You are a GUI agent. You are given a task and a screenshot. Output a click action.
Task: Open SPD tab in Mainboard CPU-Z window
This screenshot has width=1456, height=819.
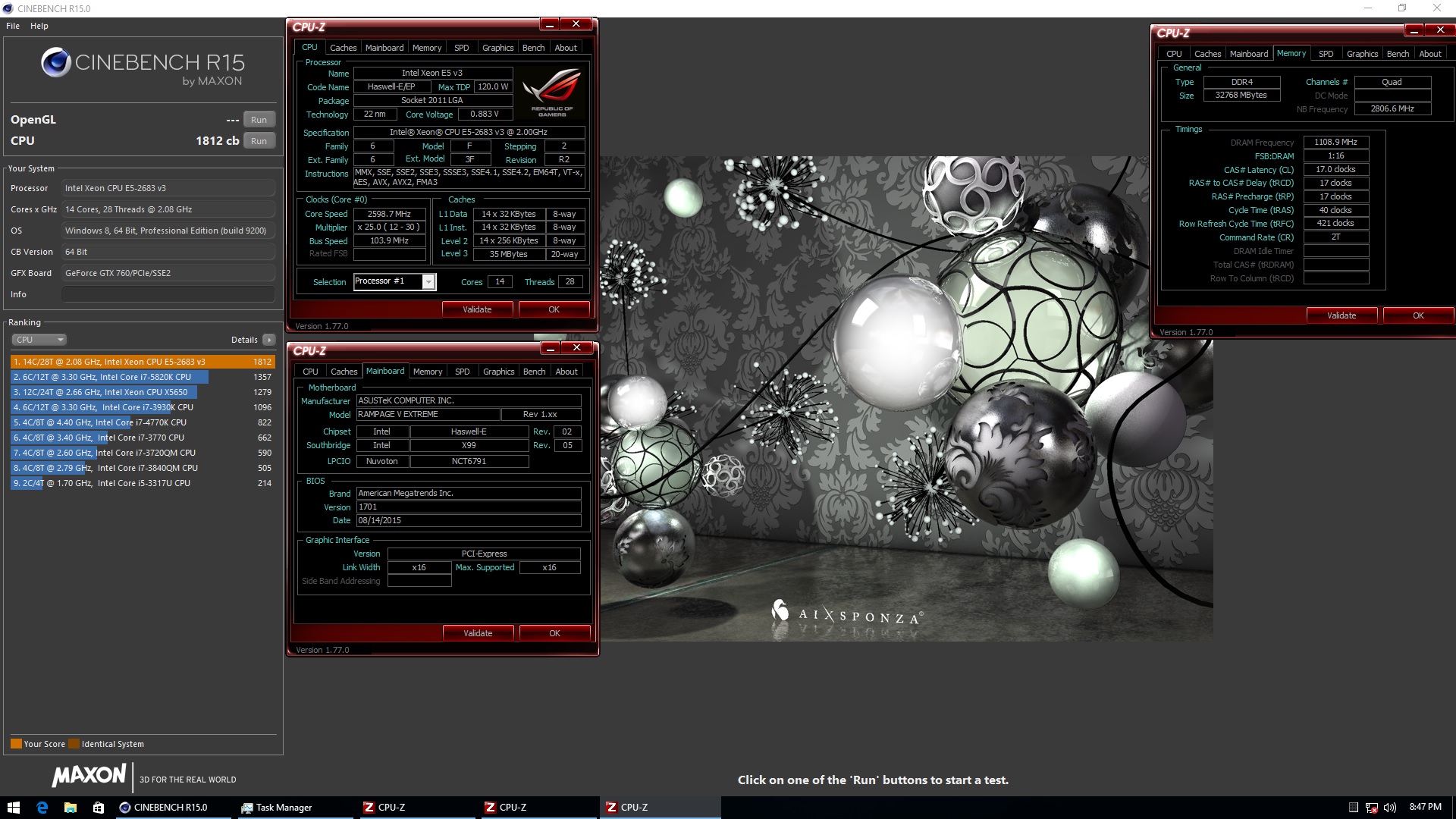(x=463, y=372)
